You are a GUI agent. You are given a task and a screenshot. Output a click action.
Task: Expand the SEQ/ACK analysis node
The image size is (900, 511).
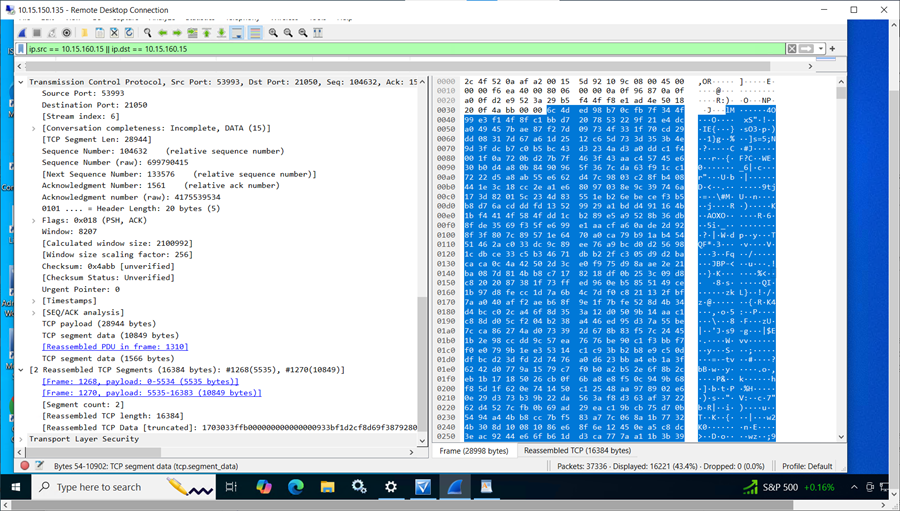34,312
